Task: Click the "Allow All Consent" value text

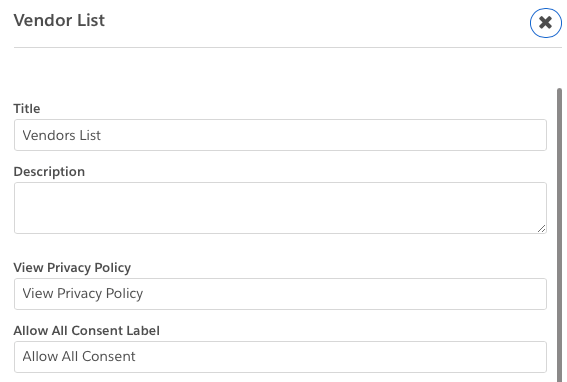Action: 79,357
